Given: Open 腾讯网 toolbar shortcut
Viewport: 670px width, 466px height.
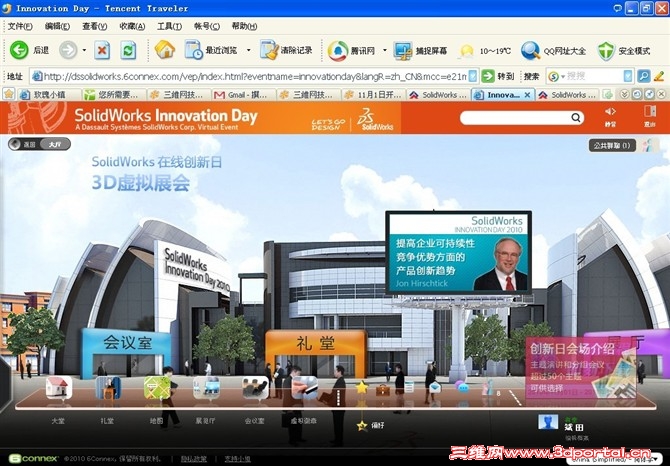Looking at the screenshot, I should tap(351, 51).
